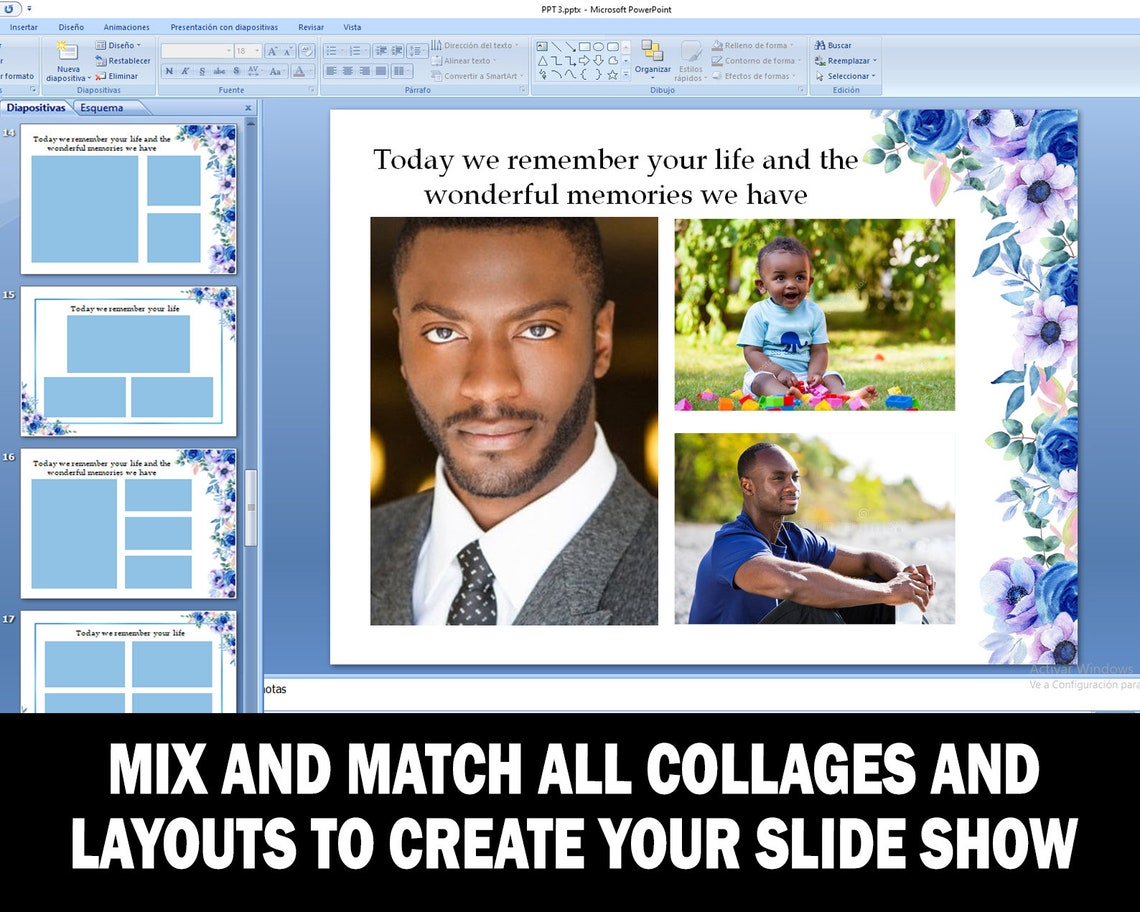Switch to the Vista ribbon tab
Screen dimensions: 1140x912
pos(352,27)
